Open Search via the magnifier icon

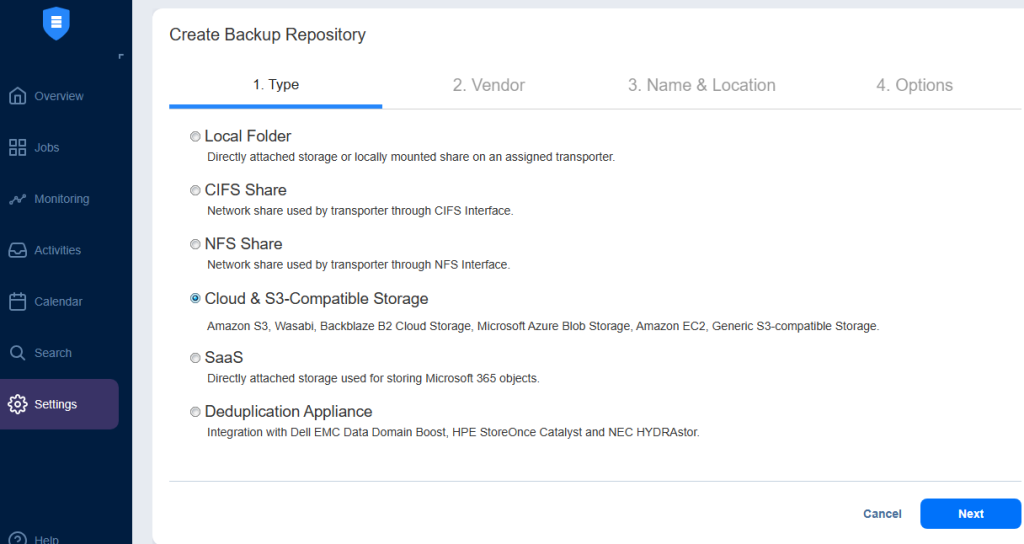[18, 353]
